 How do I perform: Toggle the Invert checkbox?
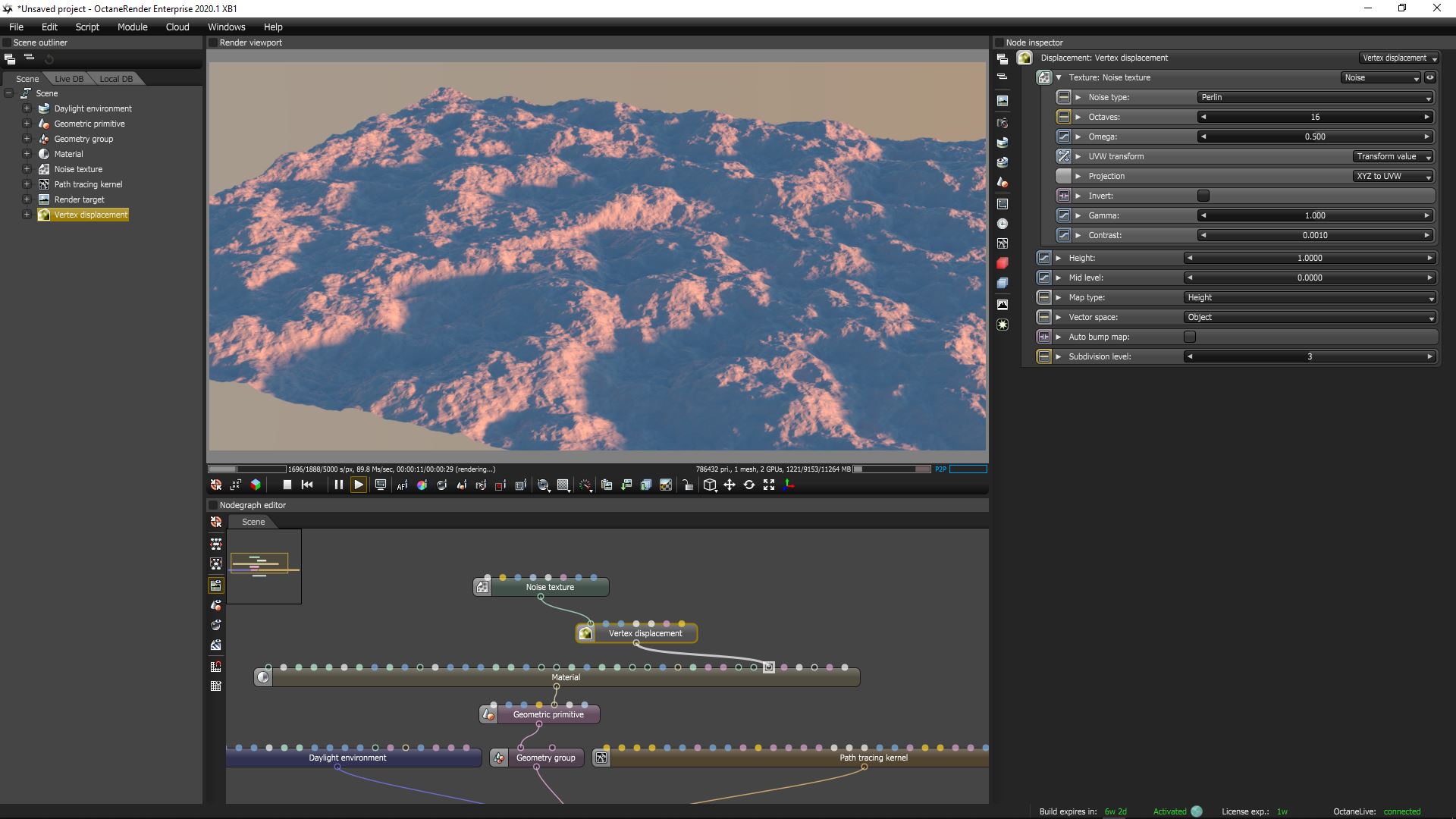(1203, 196)
